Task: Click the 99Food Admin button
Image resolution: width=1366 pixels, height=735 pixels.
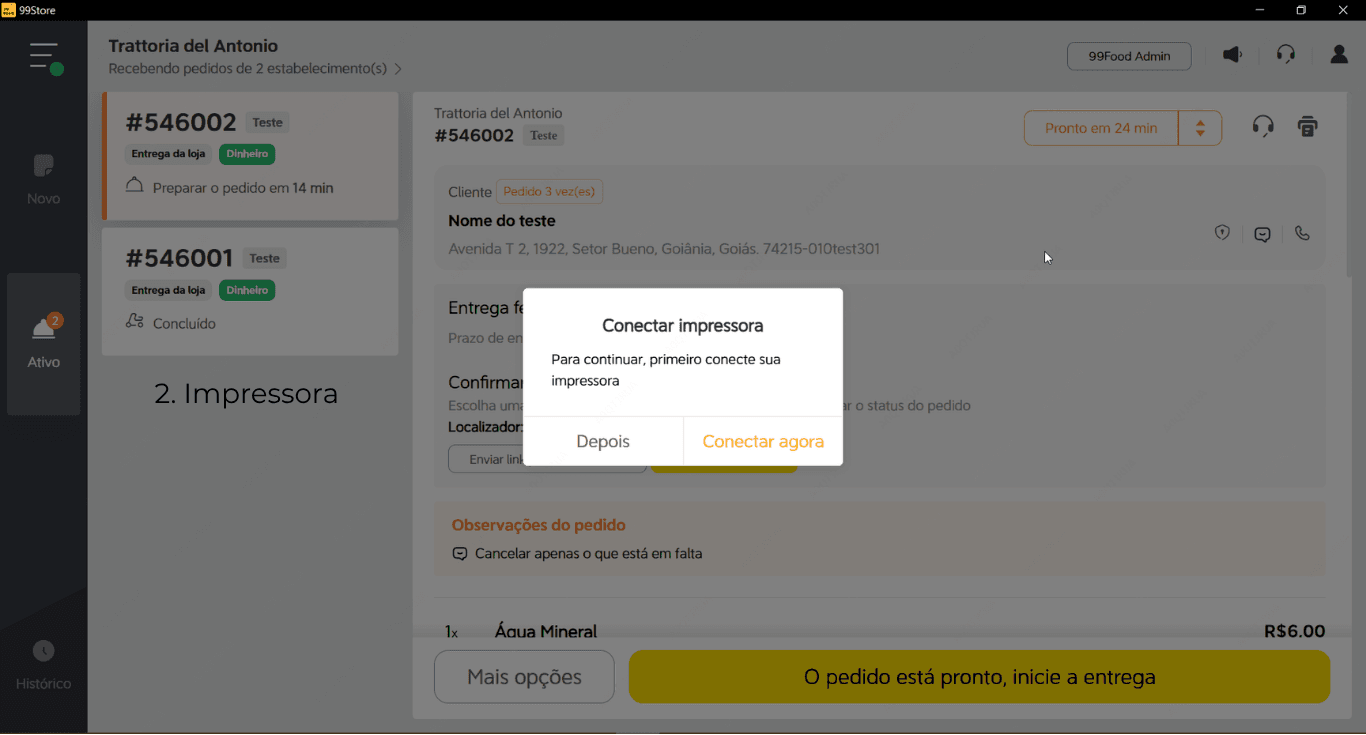Action: pyautogui.click(x=1129, y=56)
